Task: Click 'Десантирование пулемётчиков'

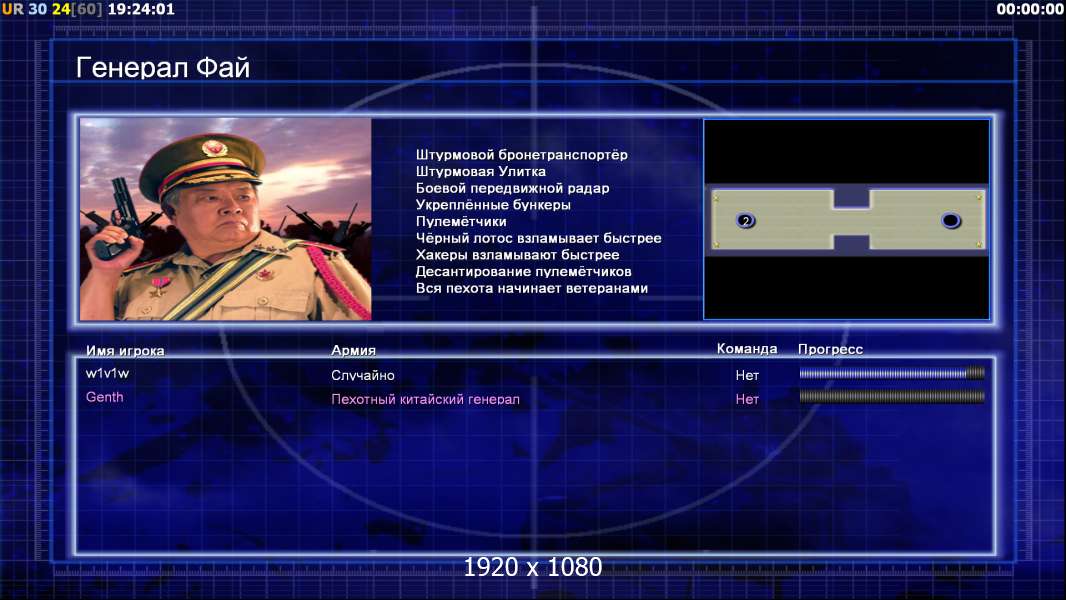Action: [523, 271]
